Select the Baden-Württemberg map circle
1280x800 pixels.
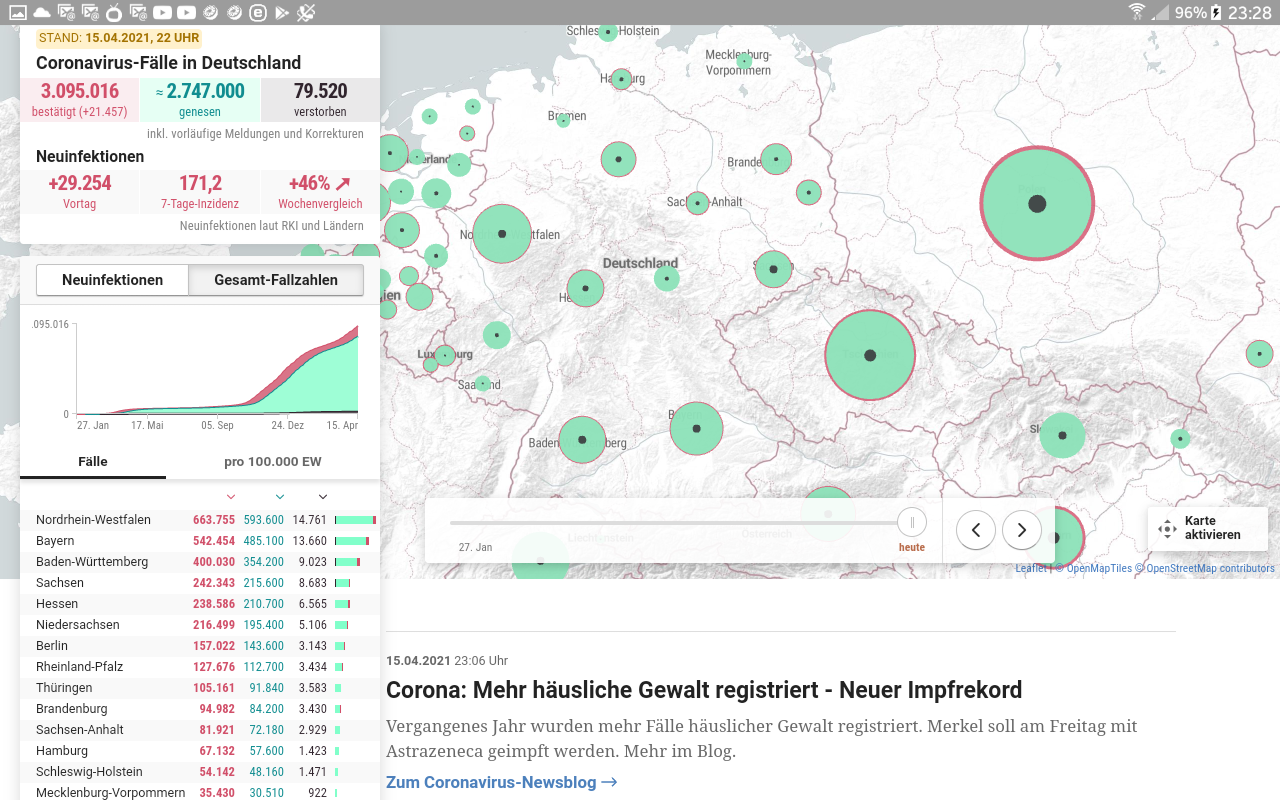582,440
